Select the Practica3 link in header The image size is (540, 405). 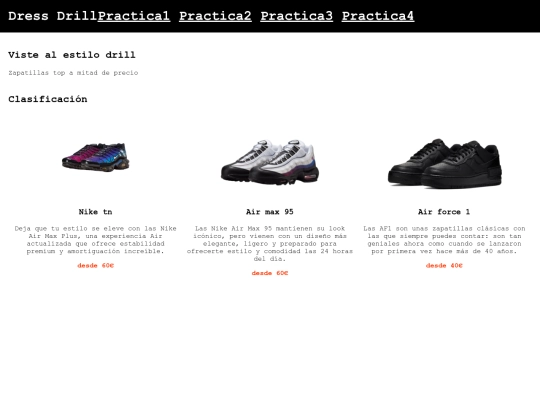pyautogui.click(x=297, y=16)
